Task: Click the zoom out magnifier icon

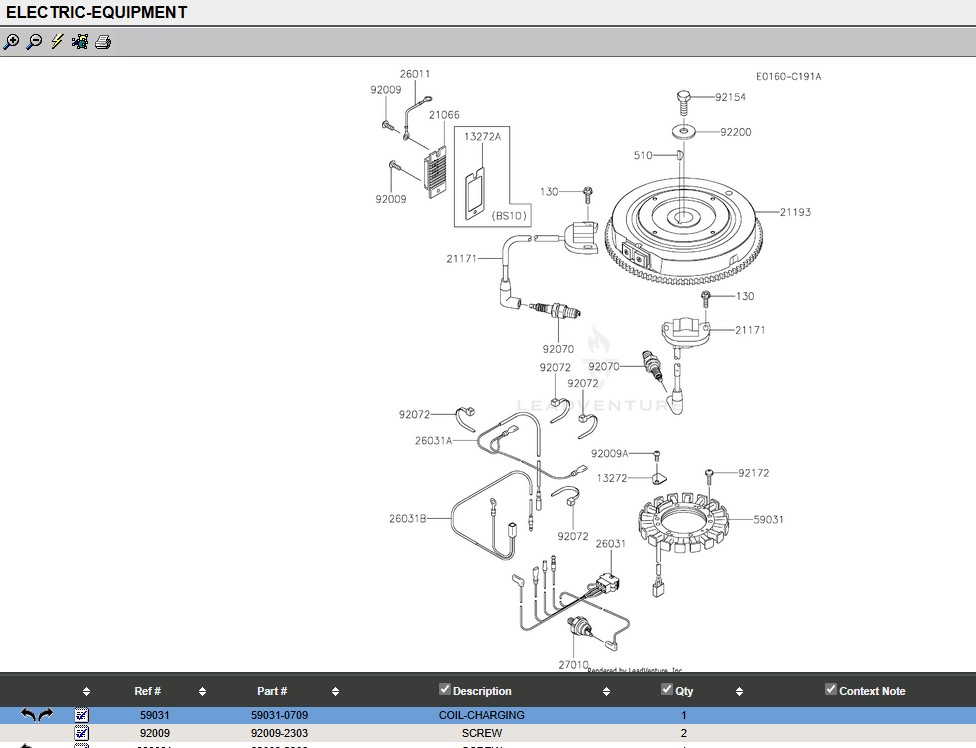Action: tap(34, 42)
